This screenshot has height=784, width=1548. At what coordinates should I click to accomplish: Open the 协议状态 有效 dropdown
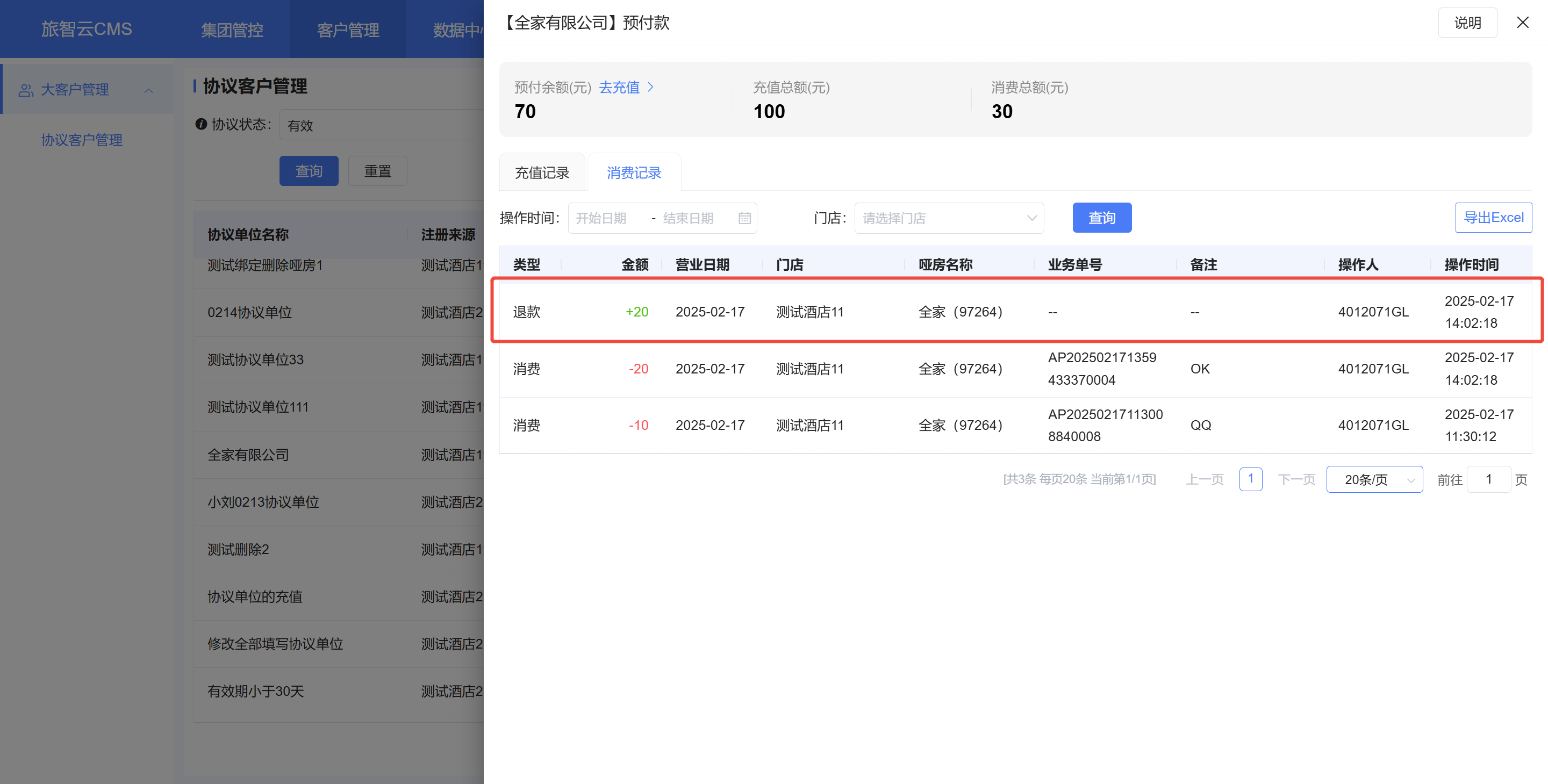(381, 125)
